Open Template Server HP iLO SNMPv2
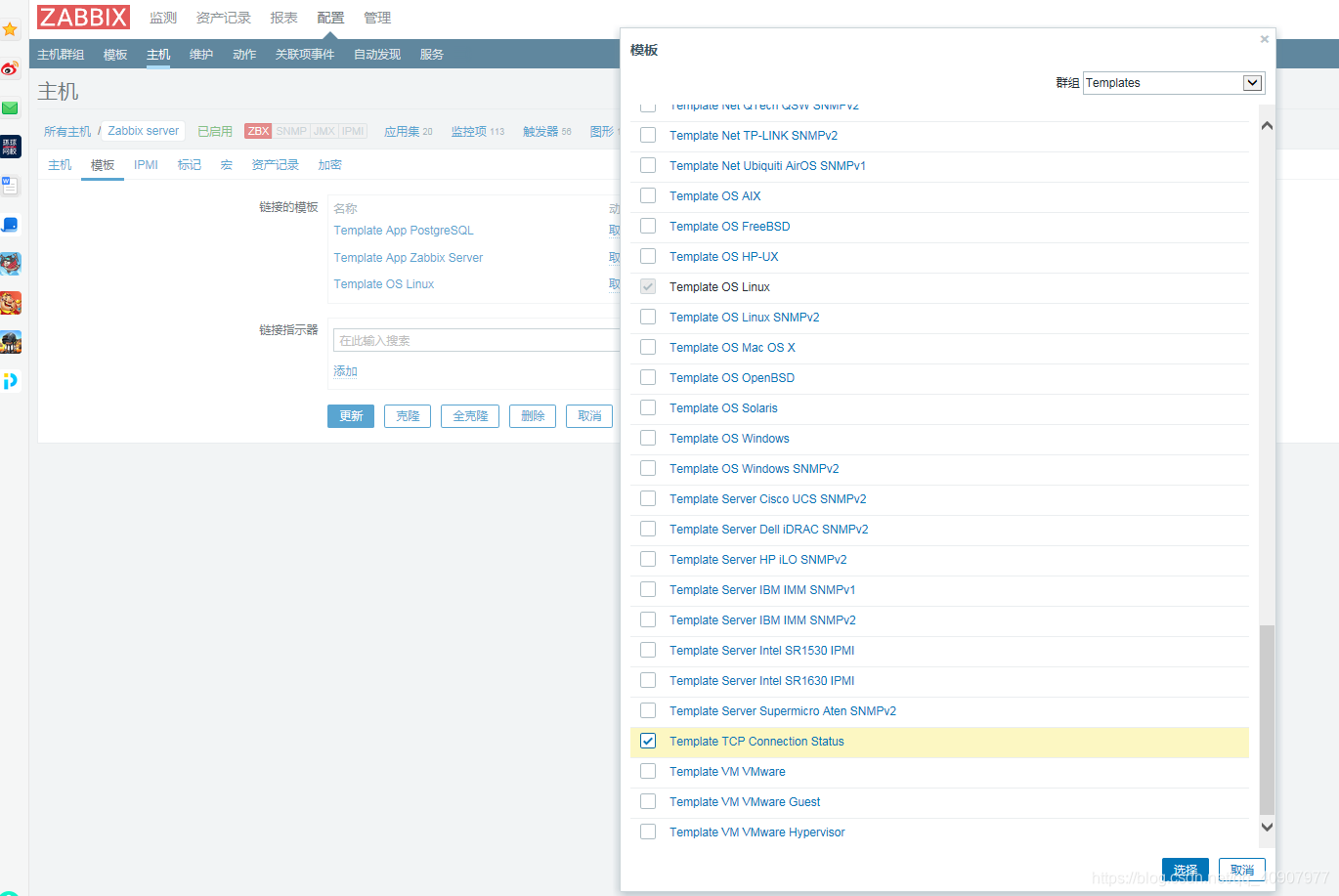Viewport: 1339px width, 896px height. tap(758, 560)
